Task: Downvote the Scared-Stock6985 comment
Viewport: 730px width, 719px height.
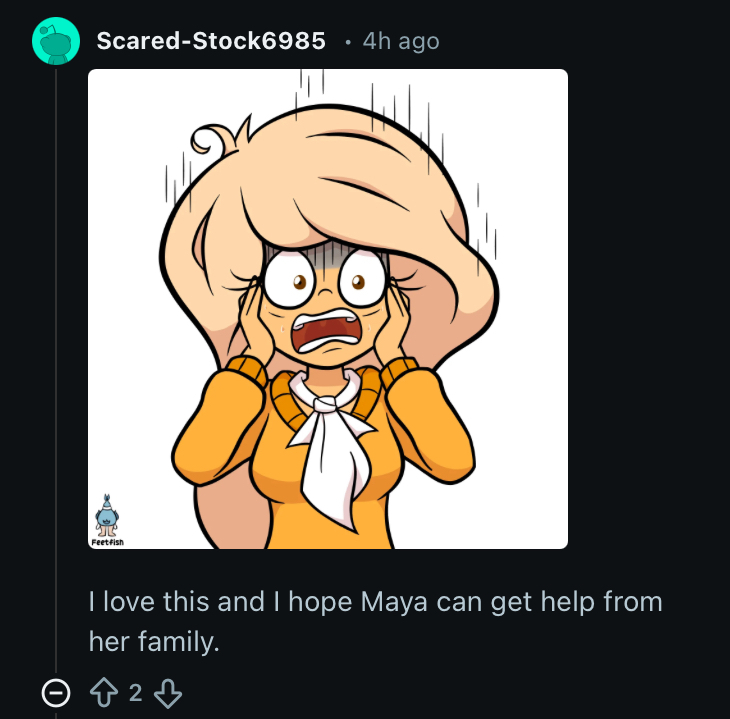Action: (x=169, y=692)
